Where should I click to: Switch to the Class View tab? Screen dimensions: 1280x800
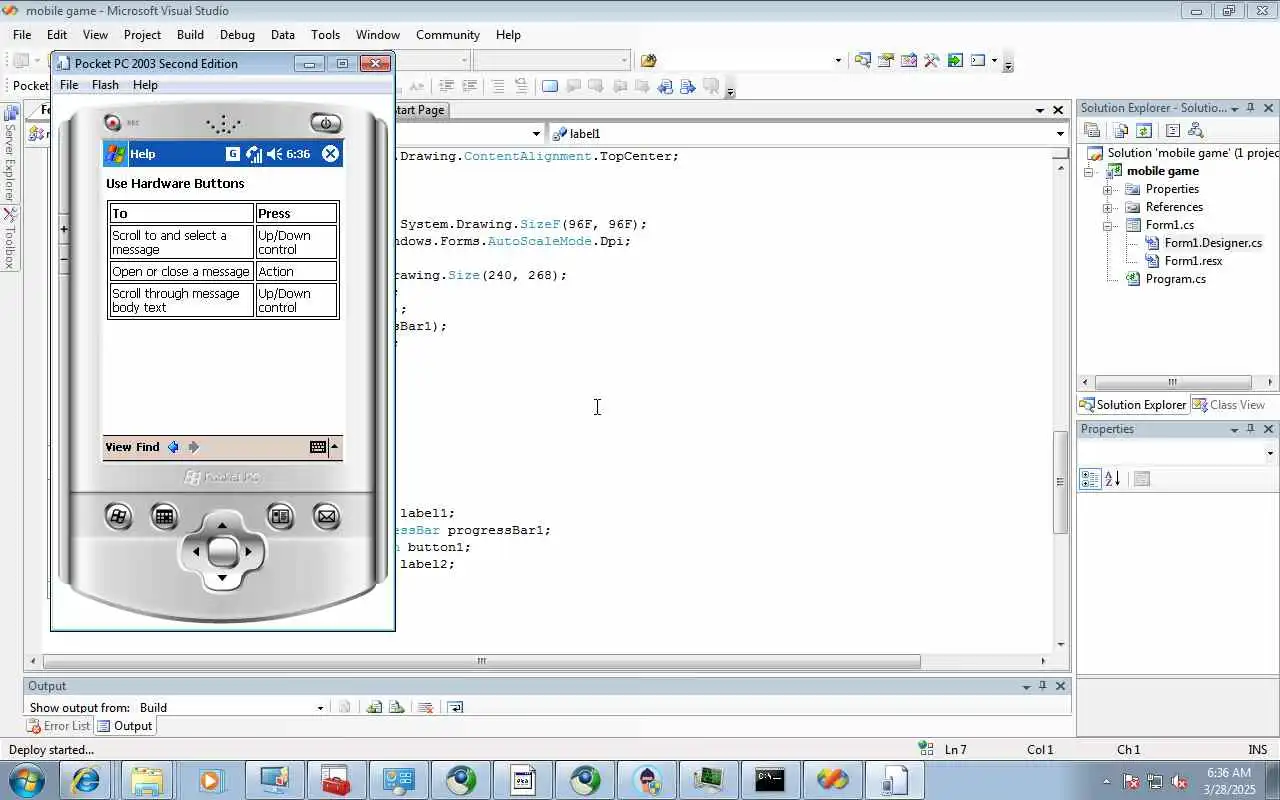pos(1229,405)
